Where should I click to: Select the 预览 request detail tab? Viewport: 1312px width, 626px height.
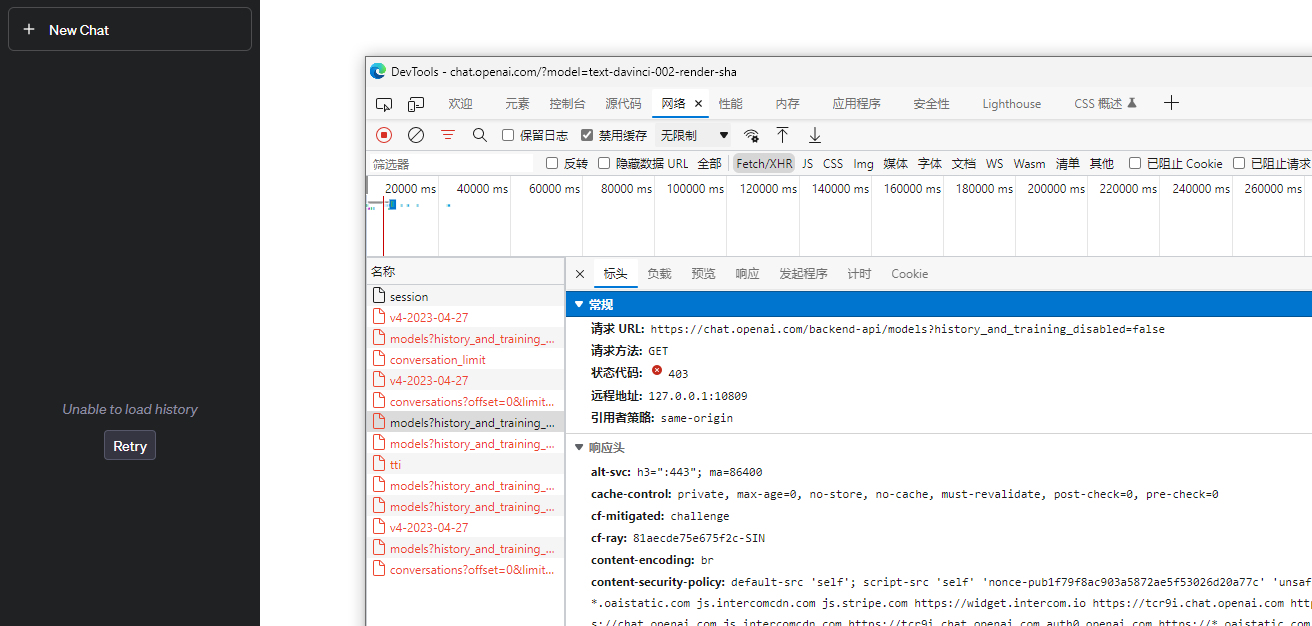pos(703,274)
